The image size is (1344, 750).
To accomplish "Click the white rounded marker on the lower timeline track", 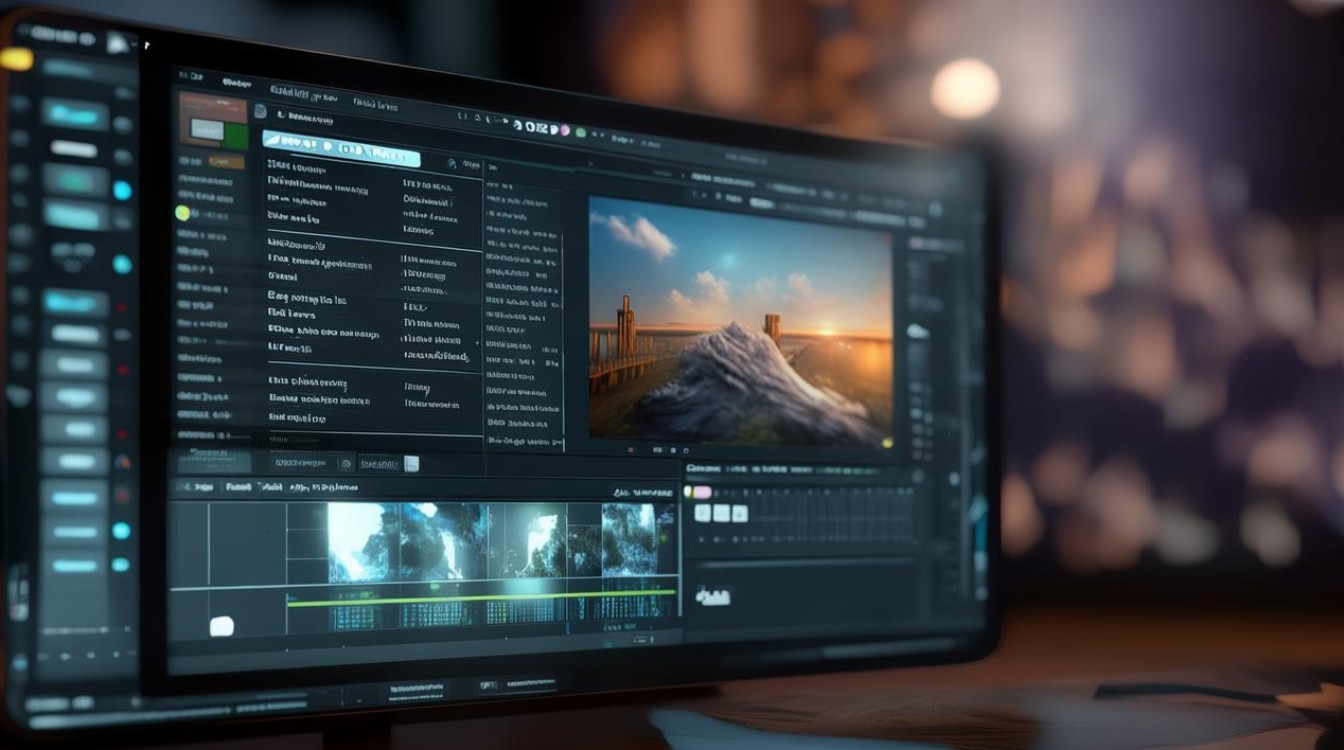I will pyautogui.click(x=221, y=626).
